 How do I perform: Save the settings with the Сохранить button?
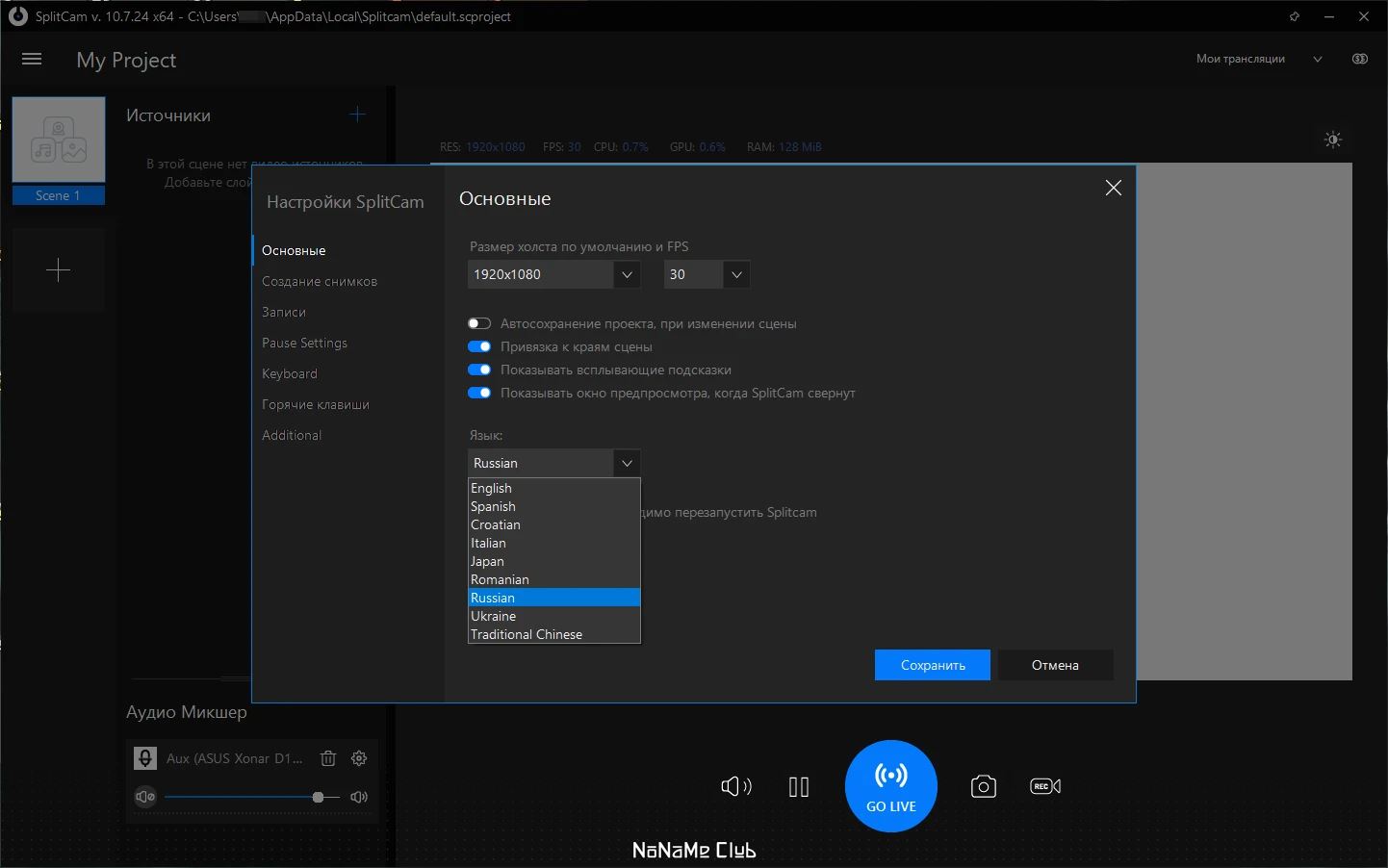click(933, 665)
